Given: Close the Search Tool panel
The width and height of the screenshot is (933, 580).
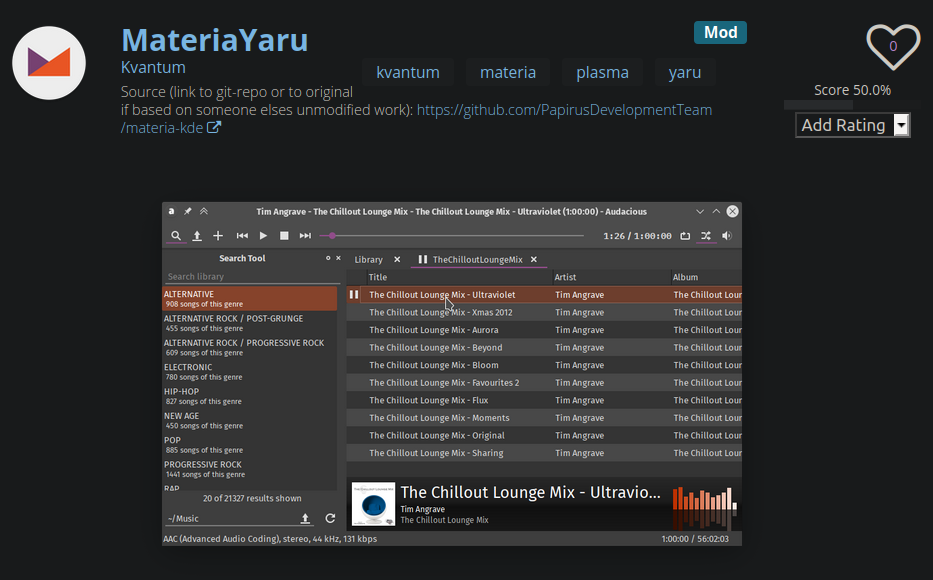Looking at the screenshot, I should [x=338, y=258].
